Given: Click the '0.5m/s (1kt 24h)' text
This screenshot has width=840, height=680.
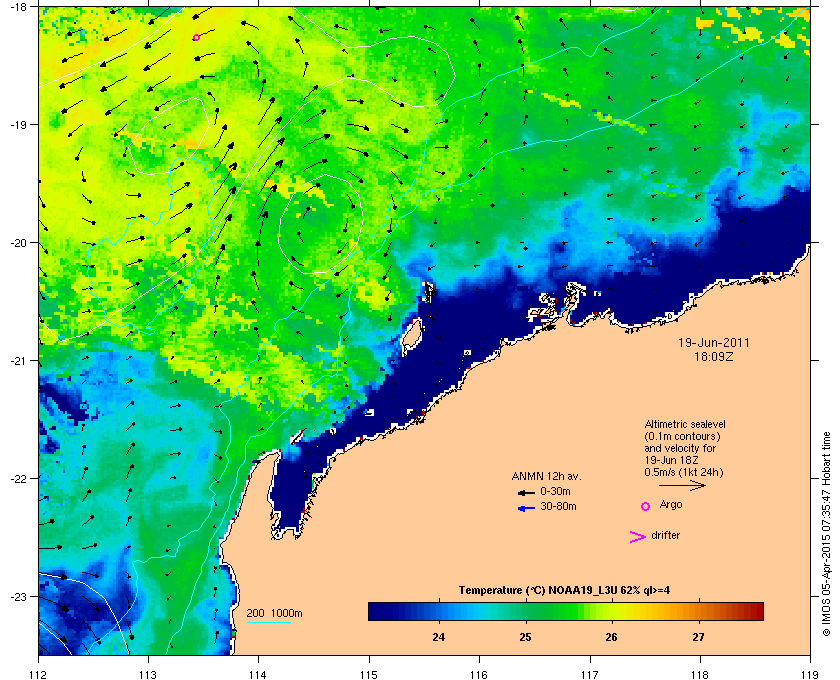Looking at the screenshot, I should (x=684, y=472).
